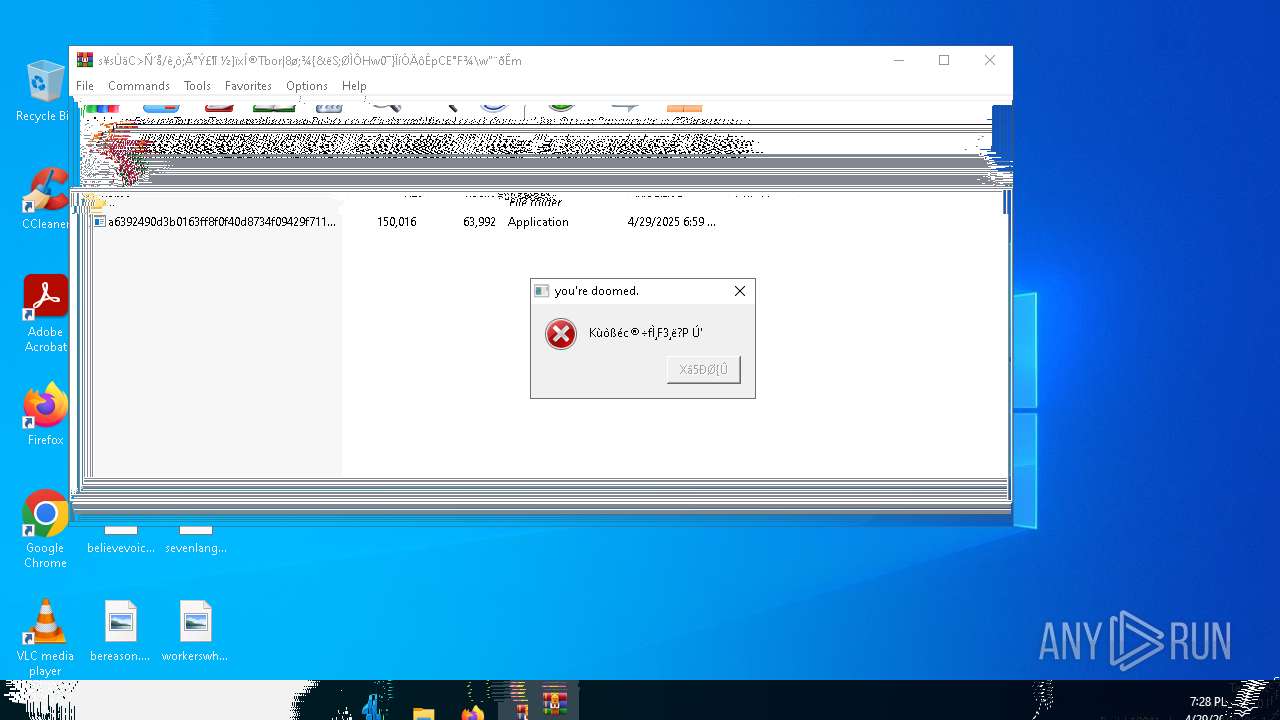Open the Favorites menu

pyautogui.click(x=248, y=86)
